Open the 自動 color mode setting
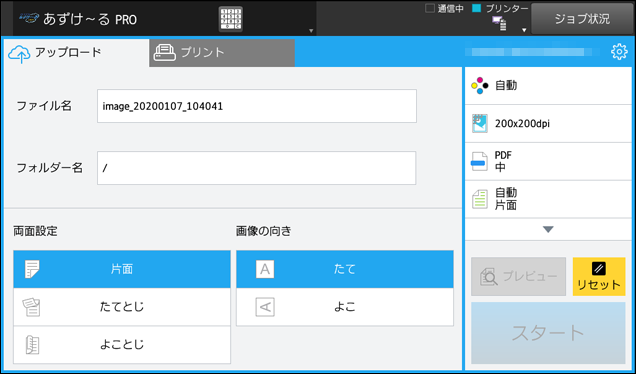636x374 pixels. 548,86
